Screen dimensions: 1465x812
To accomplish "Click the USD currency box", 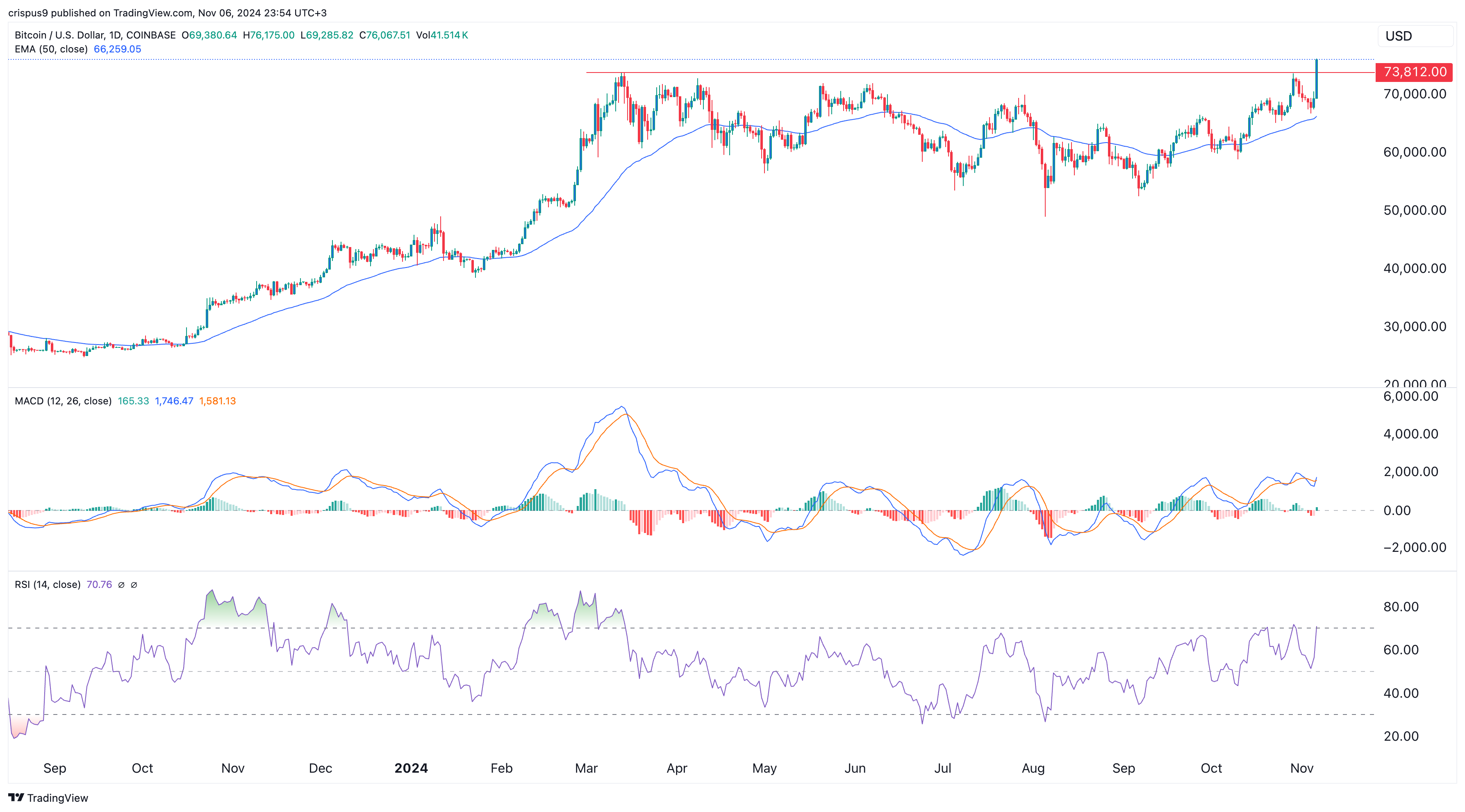I will pyautogui.click(x=1415, y=36).
